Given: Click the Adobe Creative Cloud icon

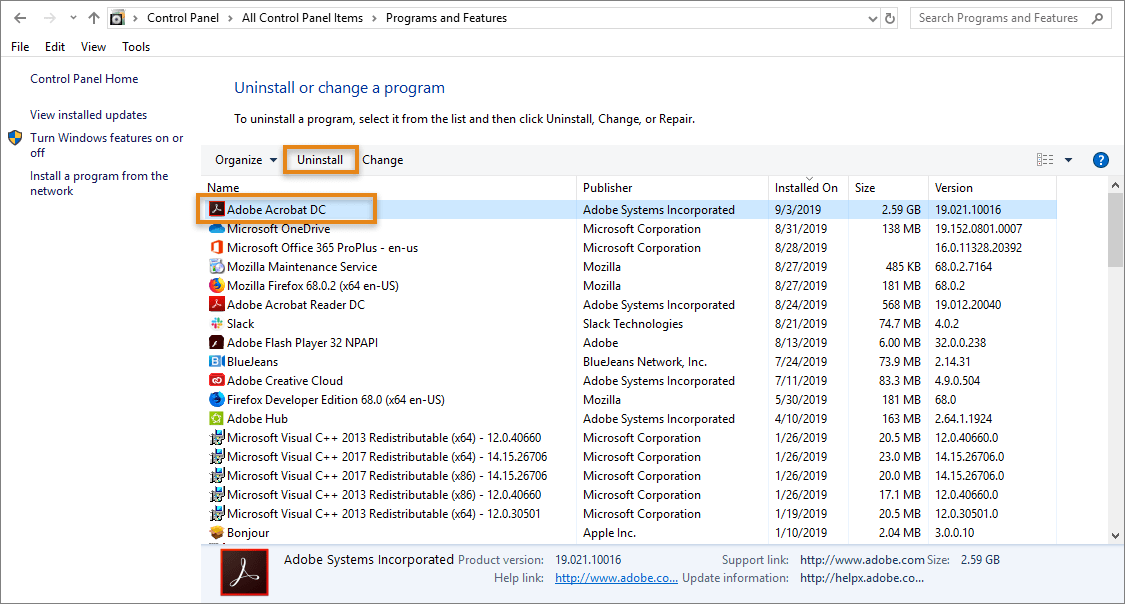Looking at the screenshot, I should 216,380.
